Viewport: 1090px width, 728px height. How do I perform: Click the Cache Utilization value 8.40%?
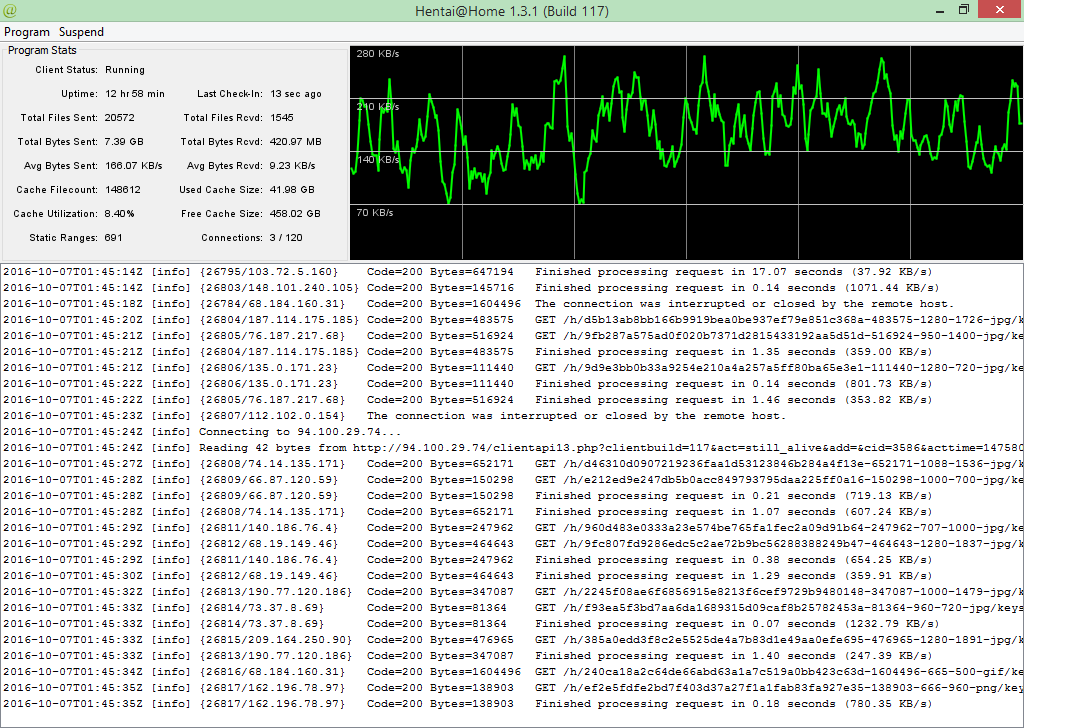[x=120, y=214]
